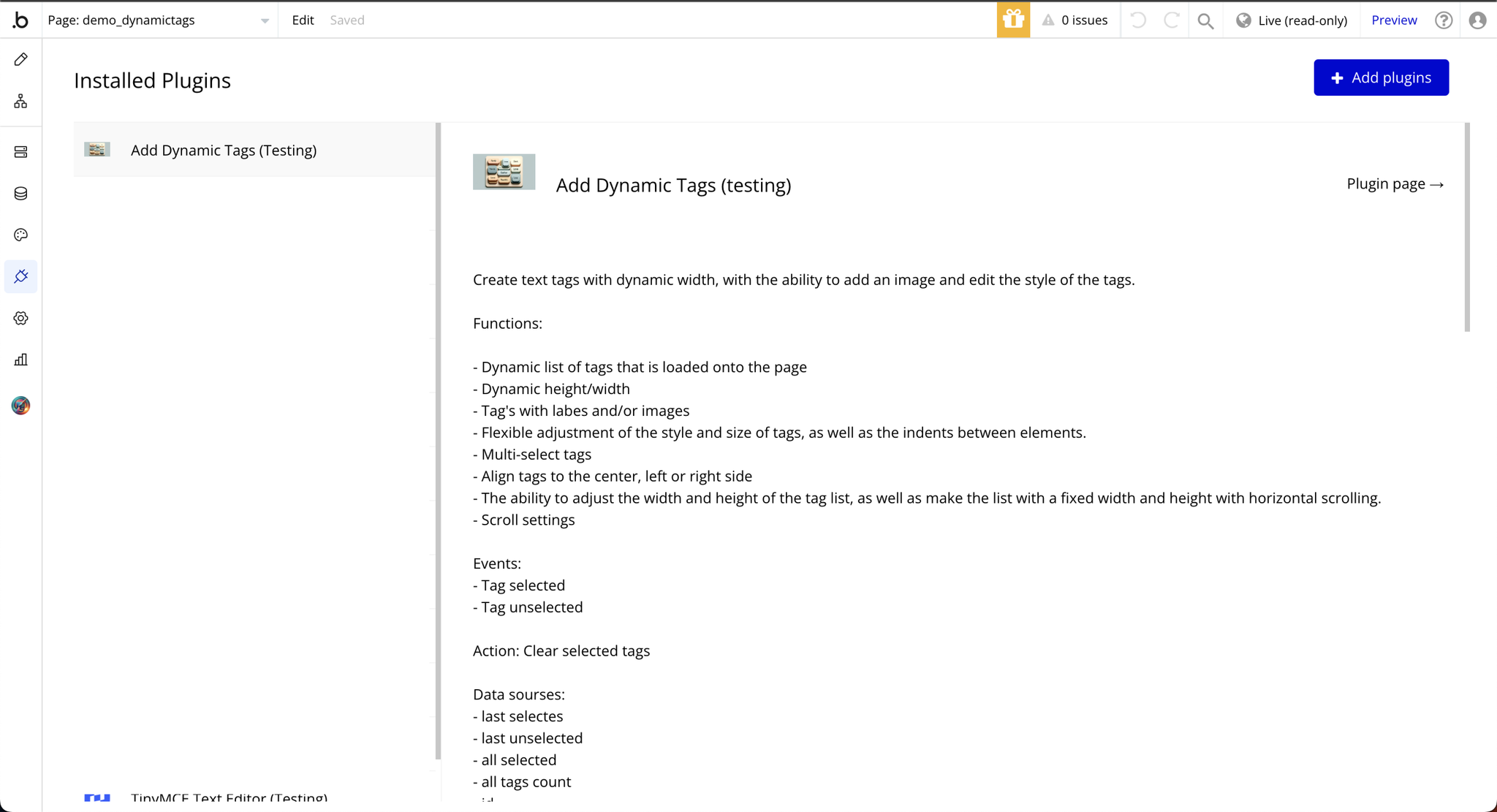This screenshot has height=812, width=1497.
Task: Open the Settings gear icon
Action: tap(20, 318)
